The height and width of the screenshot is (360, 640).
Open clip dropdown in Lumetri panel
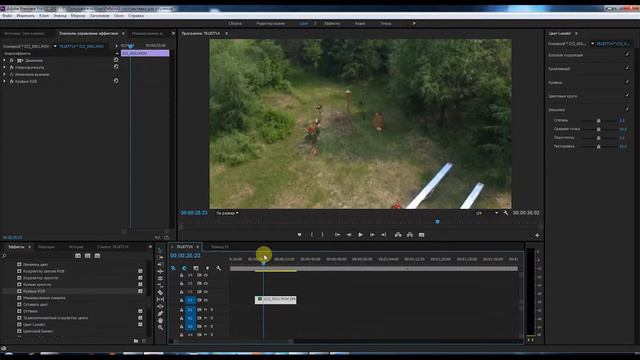click(x=592, y=44)
